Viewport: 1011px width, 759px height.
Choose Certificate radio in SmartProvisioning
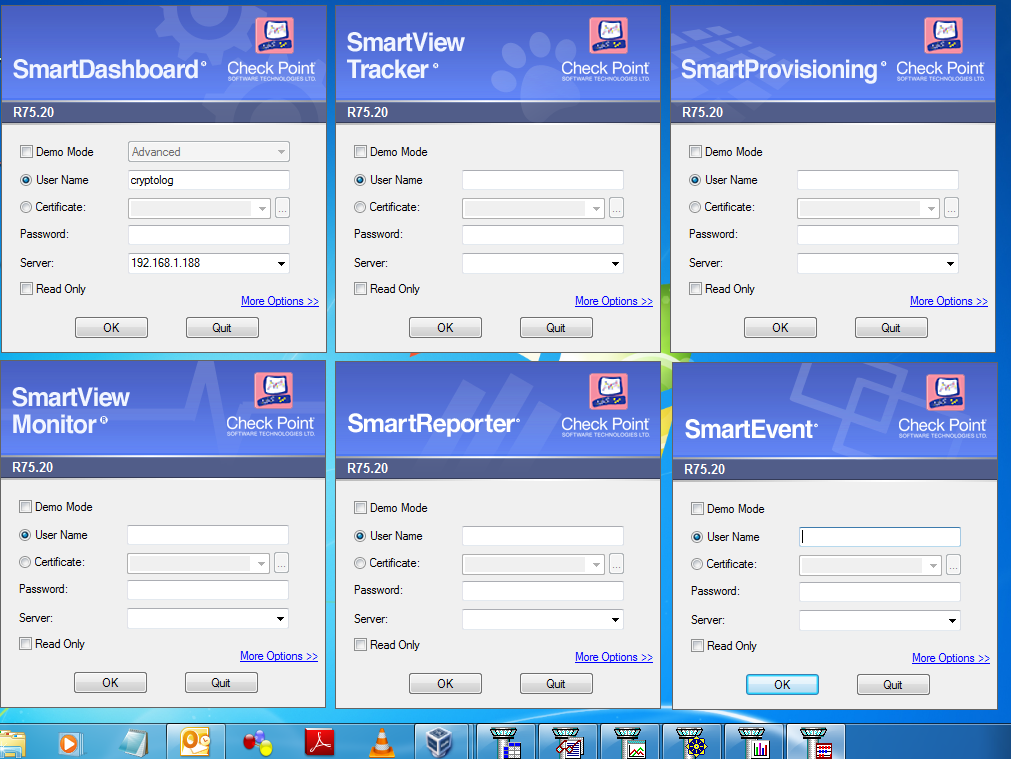pos(695,207)
